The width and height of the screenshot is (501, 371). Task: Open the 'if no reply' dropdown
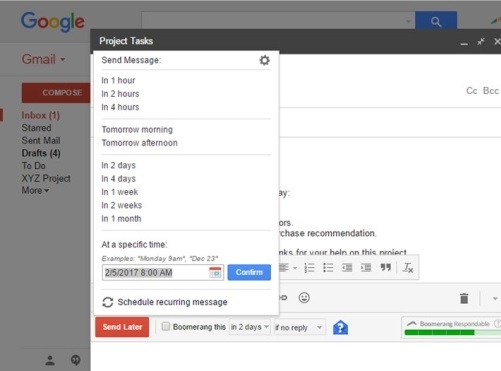(299, 328)
